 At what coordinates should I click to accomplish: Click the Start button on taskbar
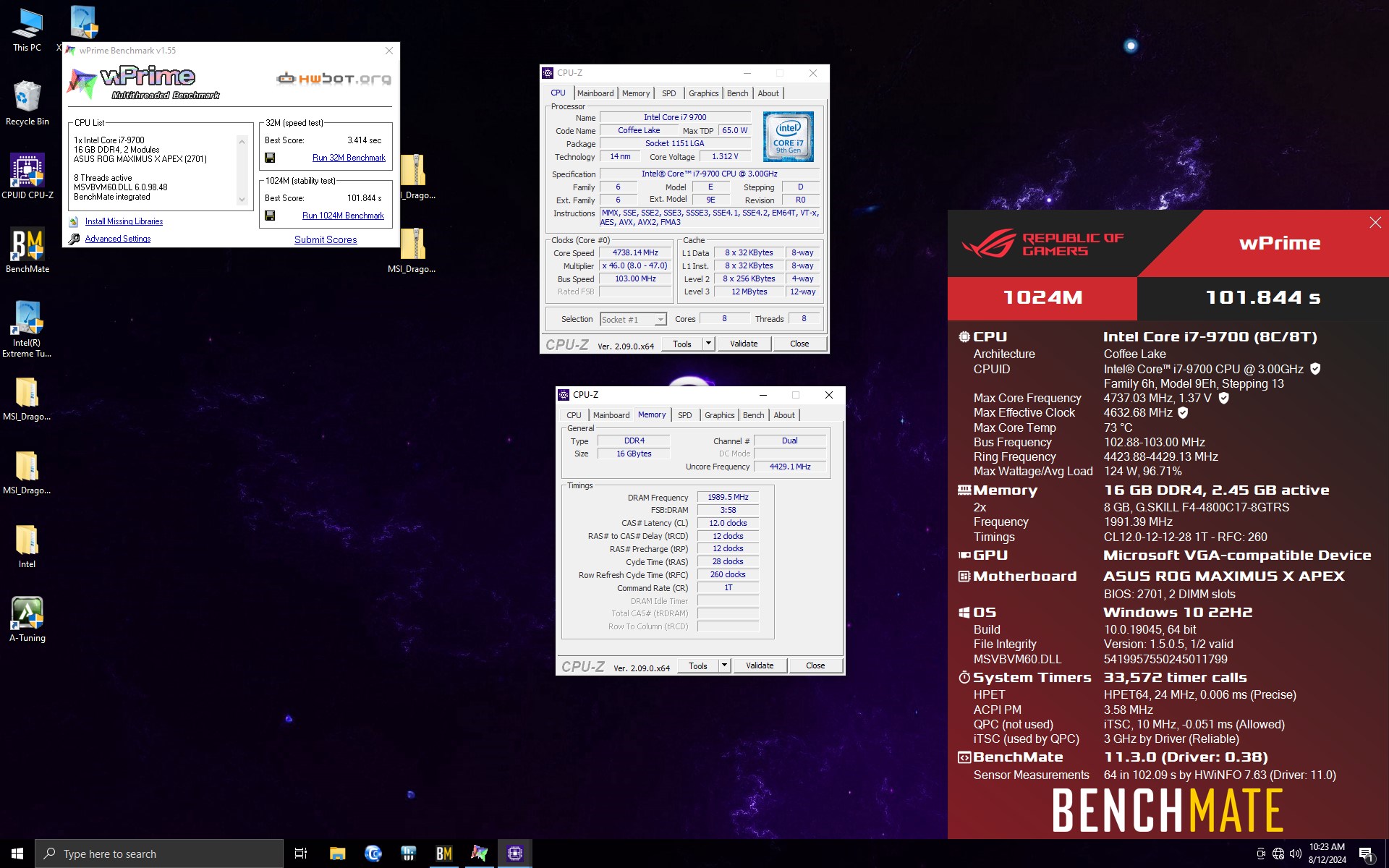pos(17,854)
